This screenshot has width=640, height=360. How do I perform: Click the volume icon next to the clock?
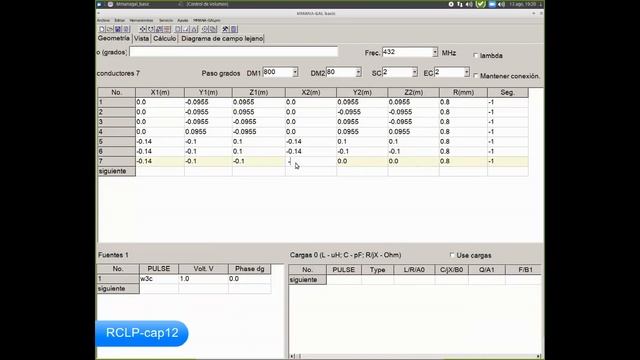[x=502, y=4]
